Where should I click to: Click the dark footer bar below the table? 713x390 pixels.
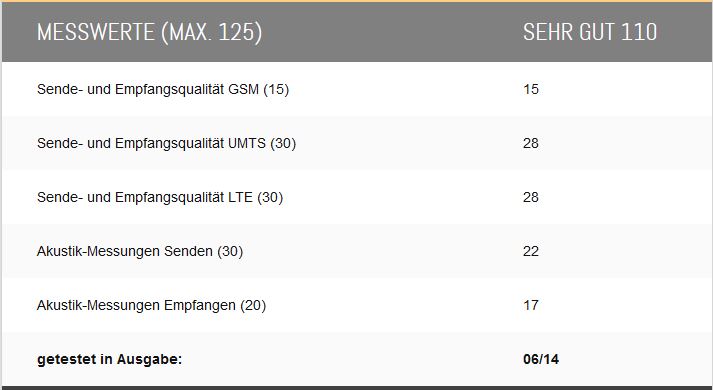(x=356, y=388)
